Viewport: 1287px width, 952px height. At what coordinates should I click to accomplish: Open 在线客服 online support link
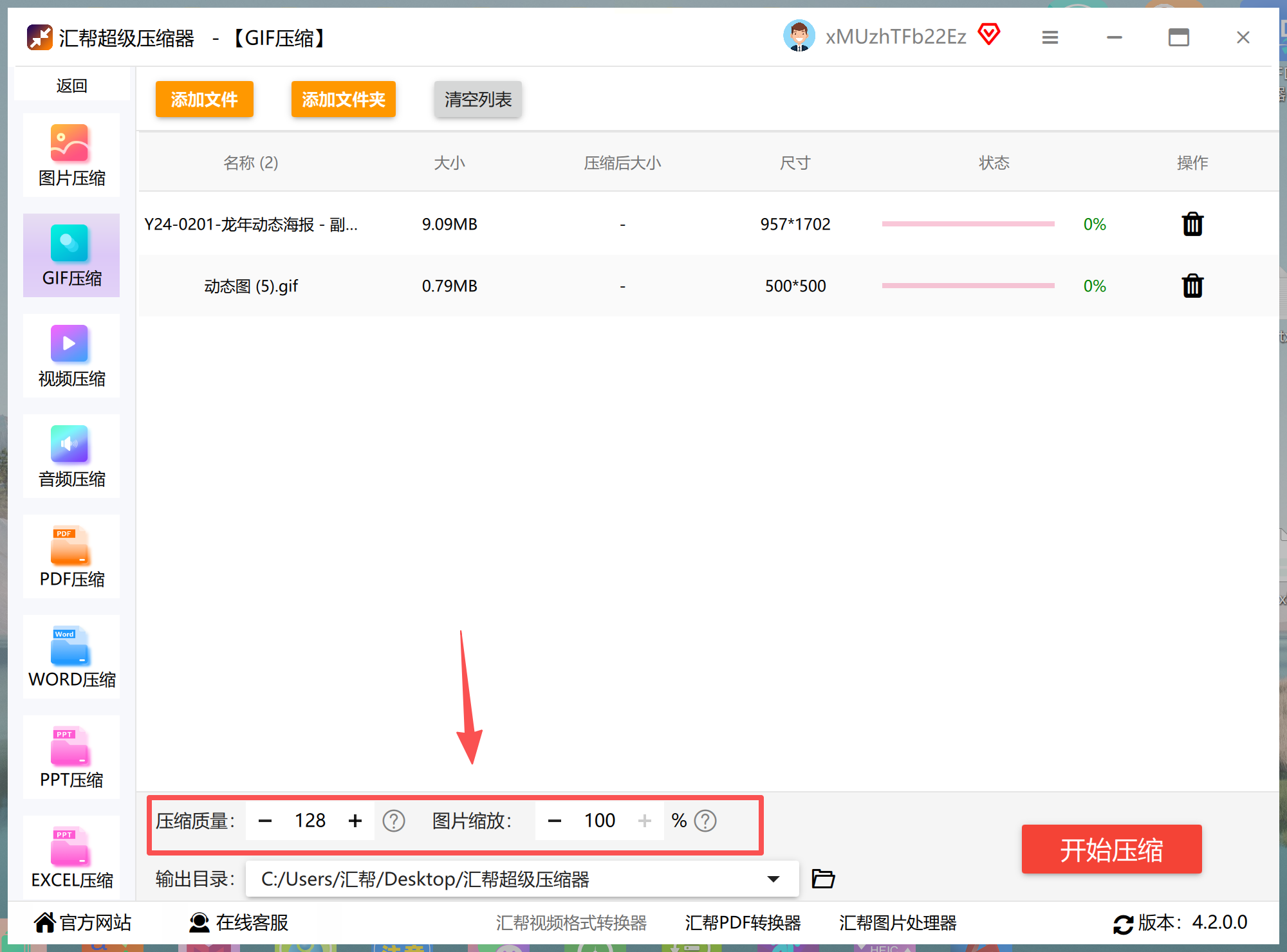point(239,922)
